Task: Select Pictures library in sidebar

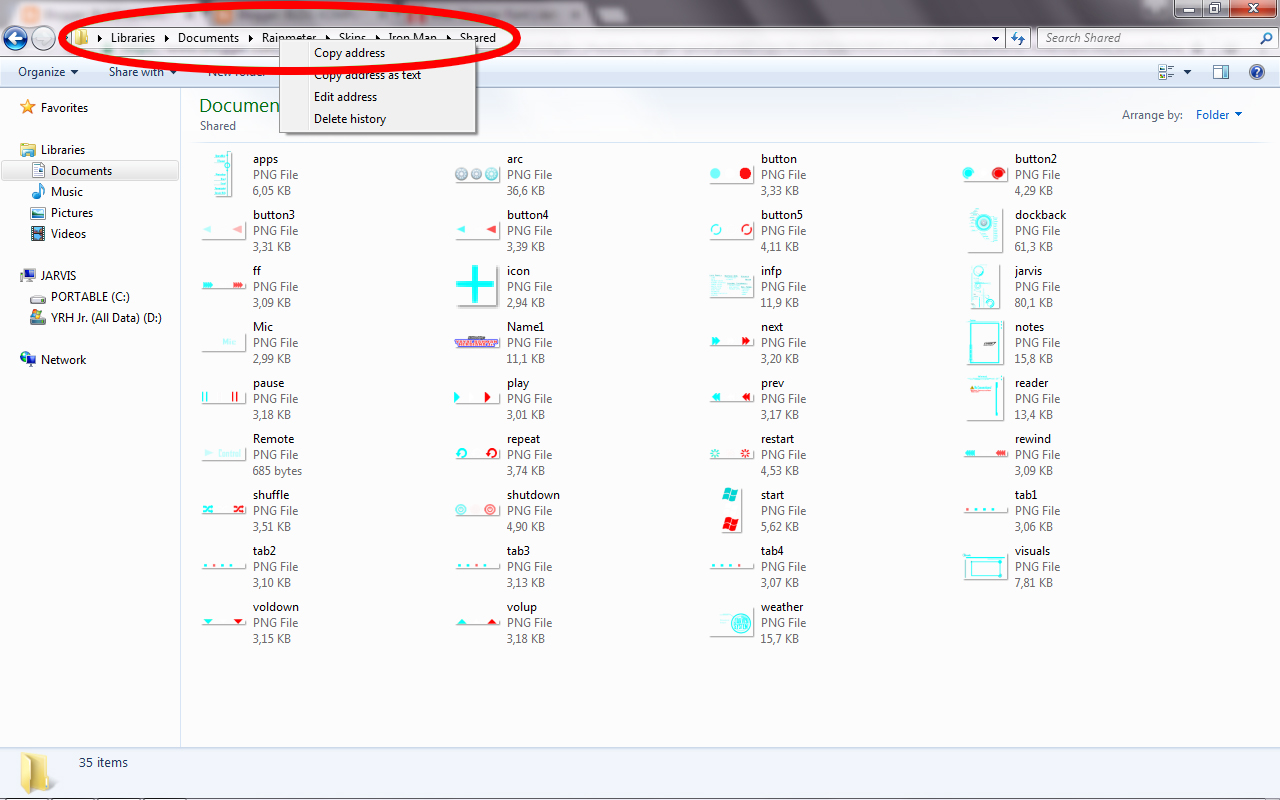Action: [72, 213]
